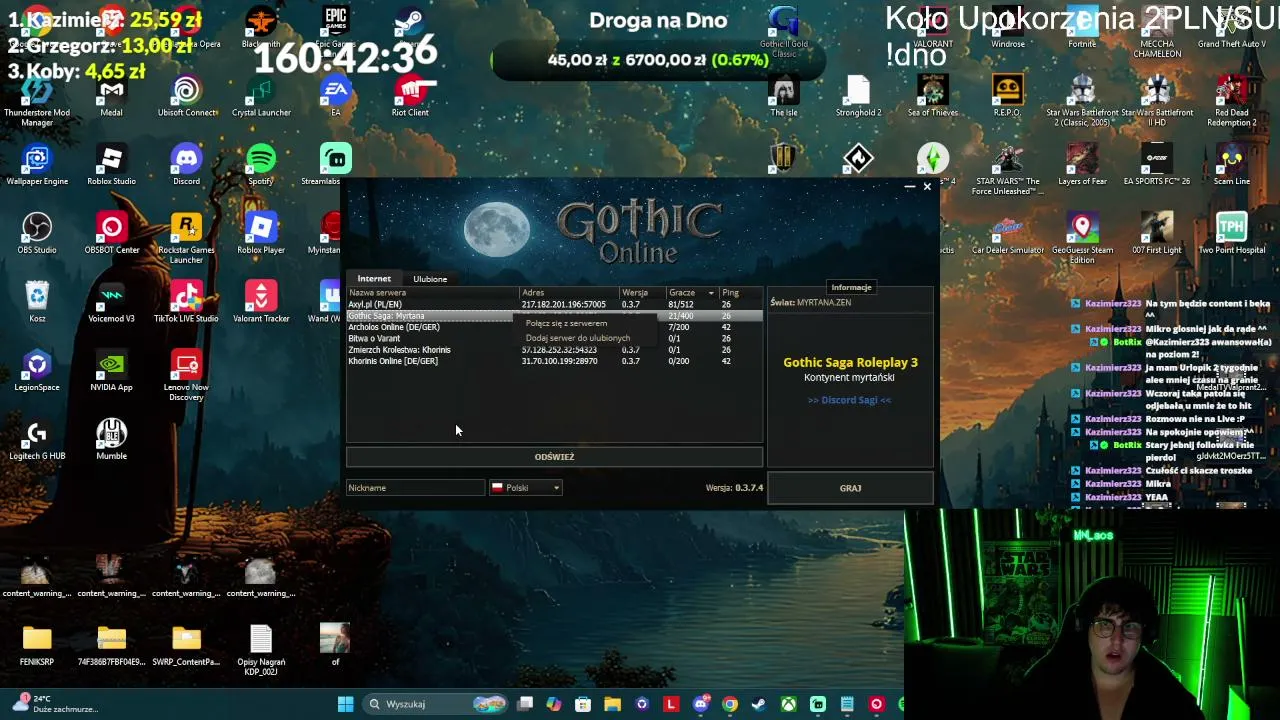Sort servers by the Wersja column header
The height and width of the screenshot is (720, 1280).
(643, 293)
